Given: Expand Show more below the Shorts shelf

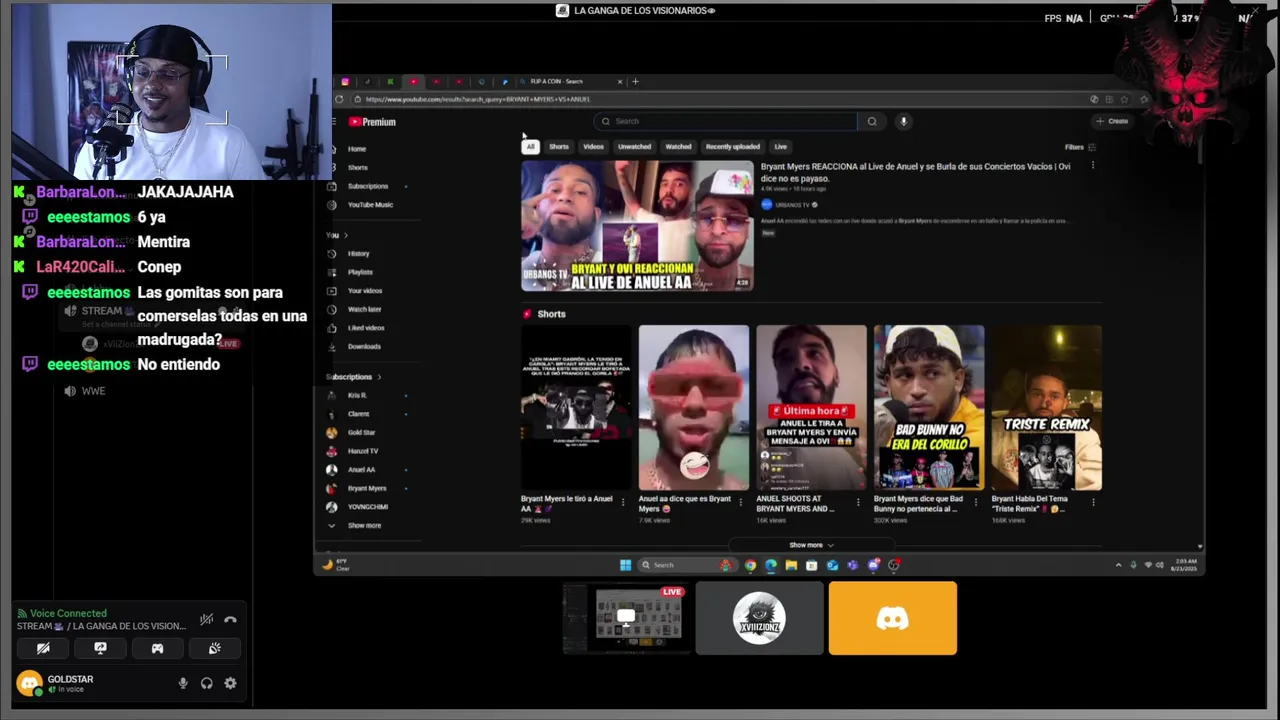Looking at the screenshot, I should [811, 545].
